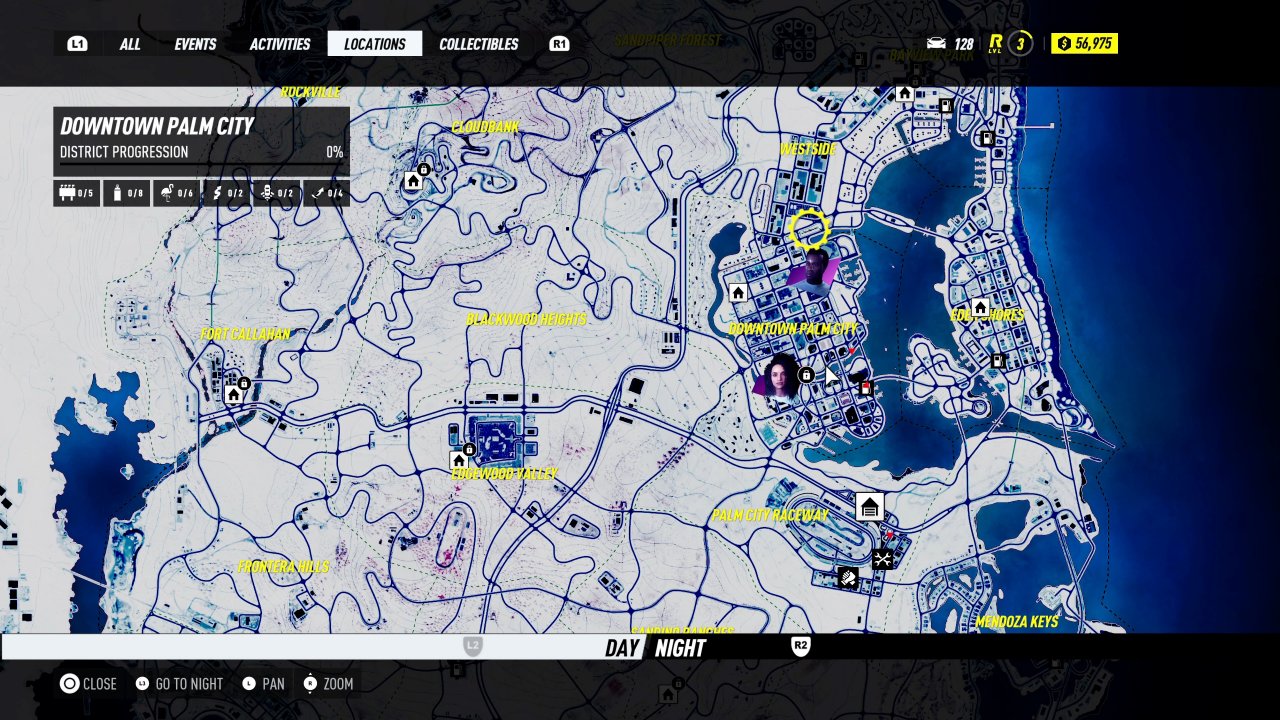Click the ZOOM control prompt
Screen dimensions: 1280x720
pos(328,684)
